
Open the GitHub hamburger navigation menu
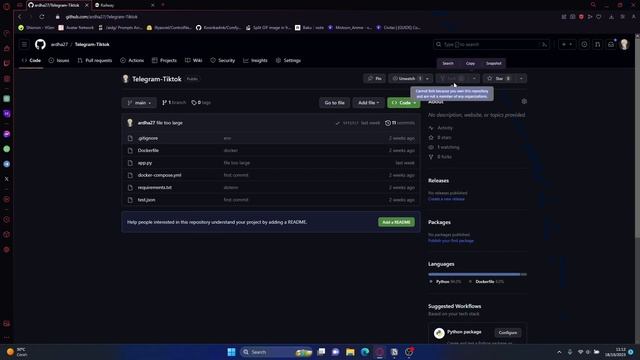(24, 44)
